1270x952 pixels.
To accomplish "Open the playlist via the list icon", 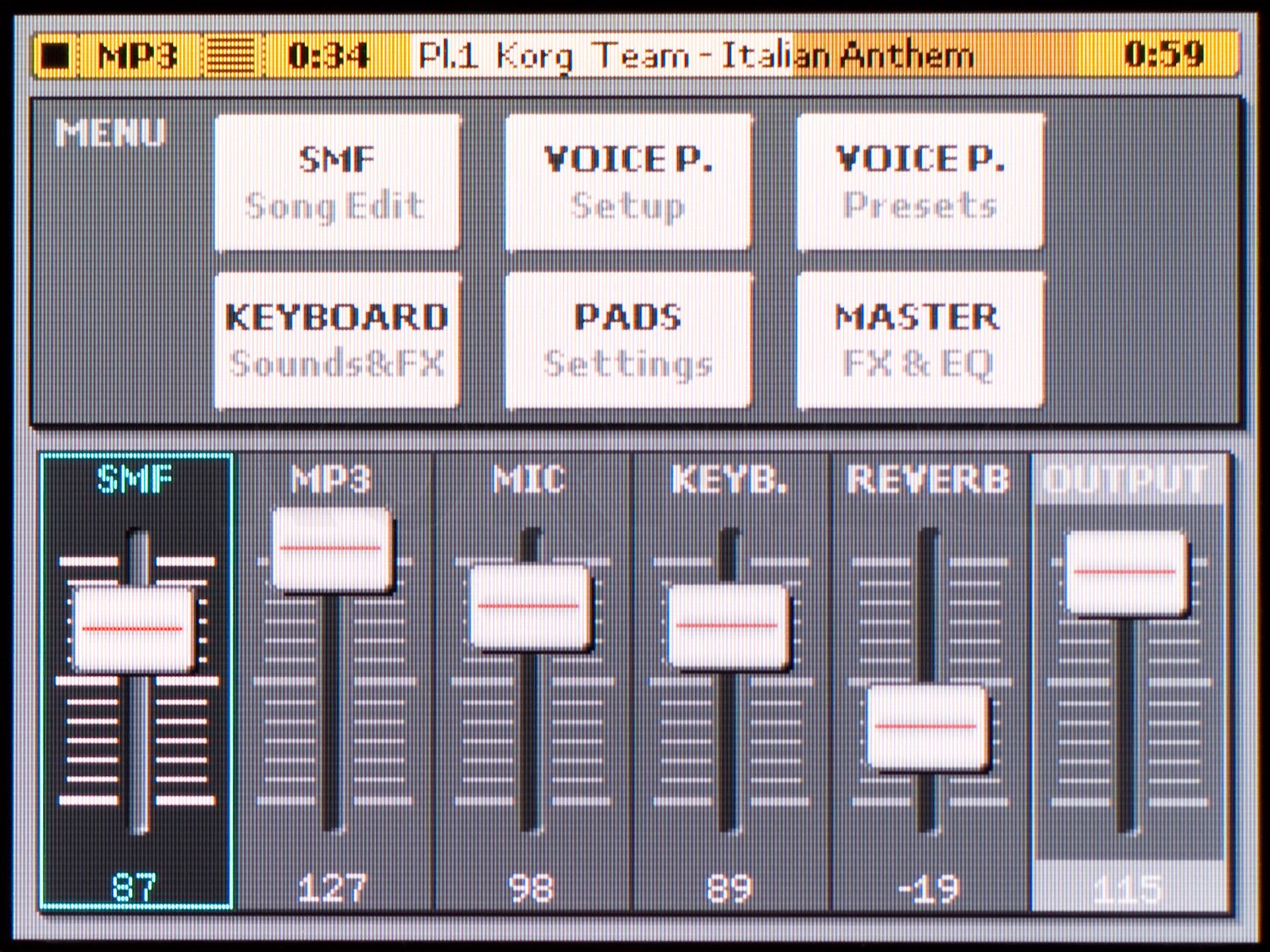I will 230,54.
